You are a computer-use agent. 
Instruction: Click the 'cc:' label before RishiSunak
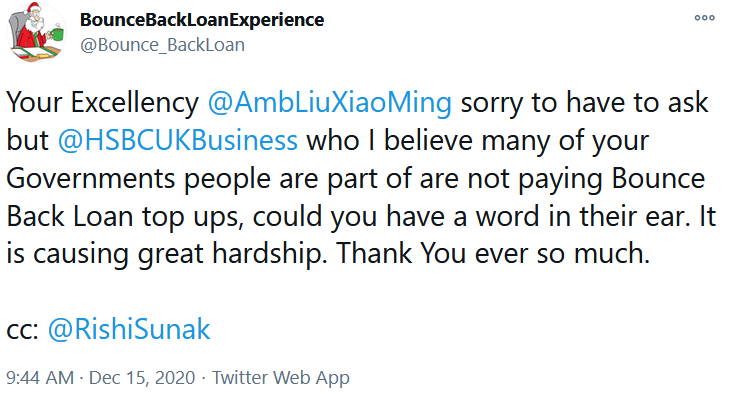pos(22,329)
